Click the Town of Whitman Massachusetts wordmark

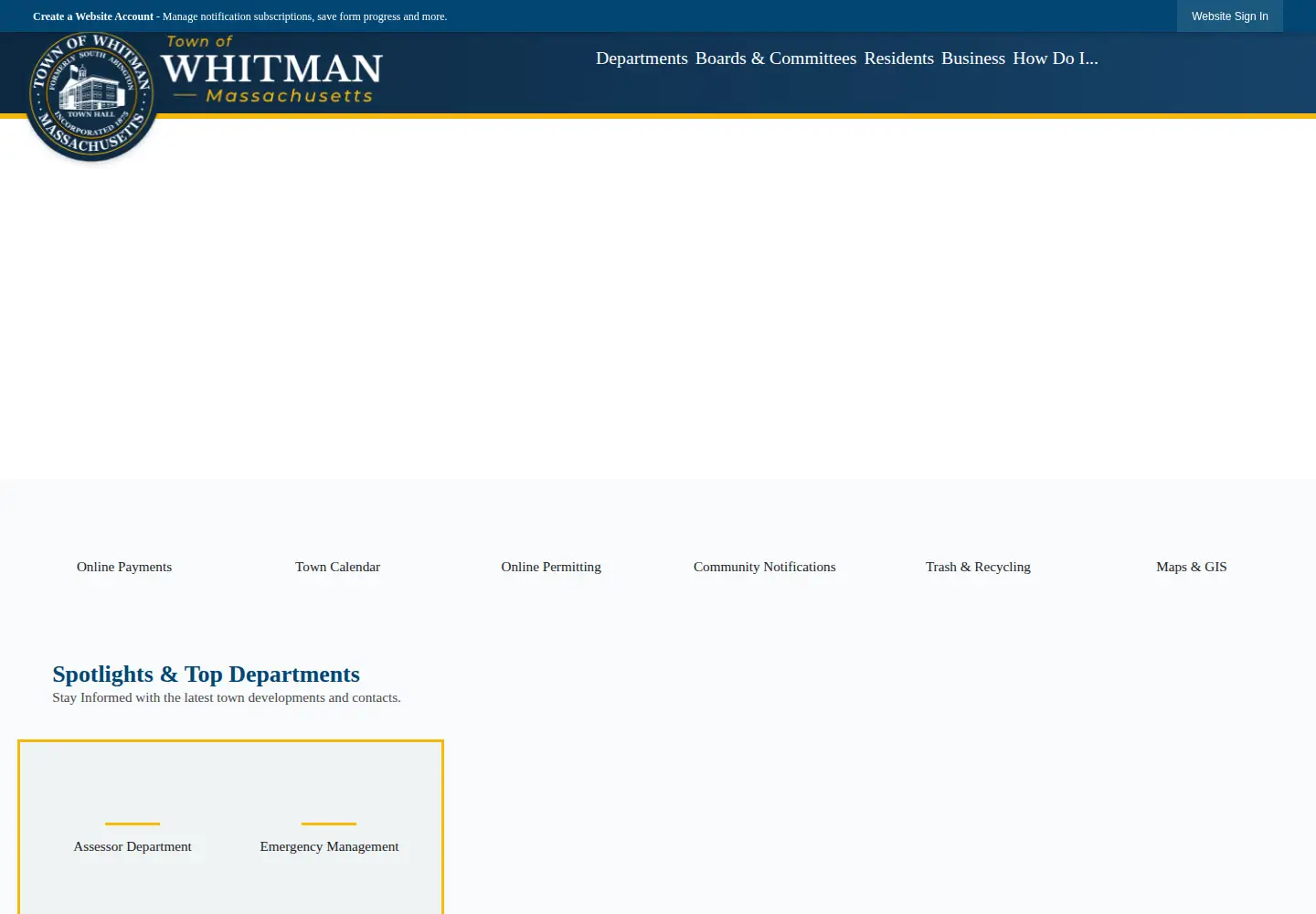pos(272,69)
